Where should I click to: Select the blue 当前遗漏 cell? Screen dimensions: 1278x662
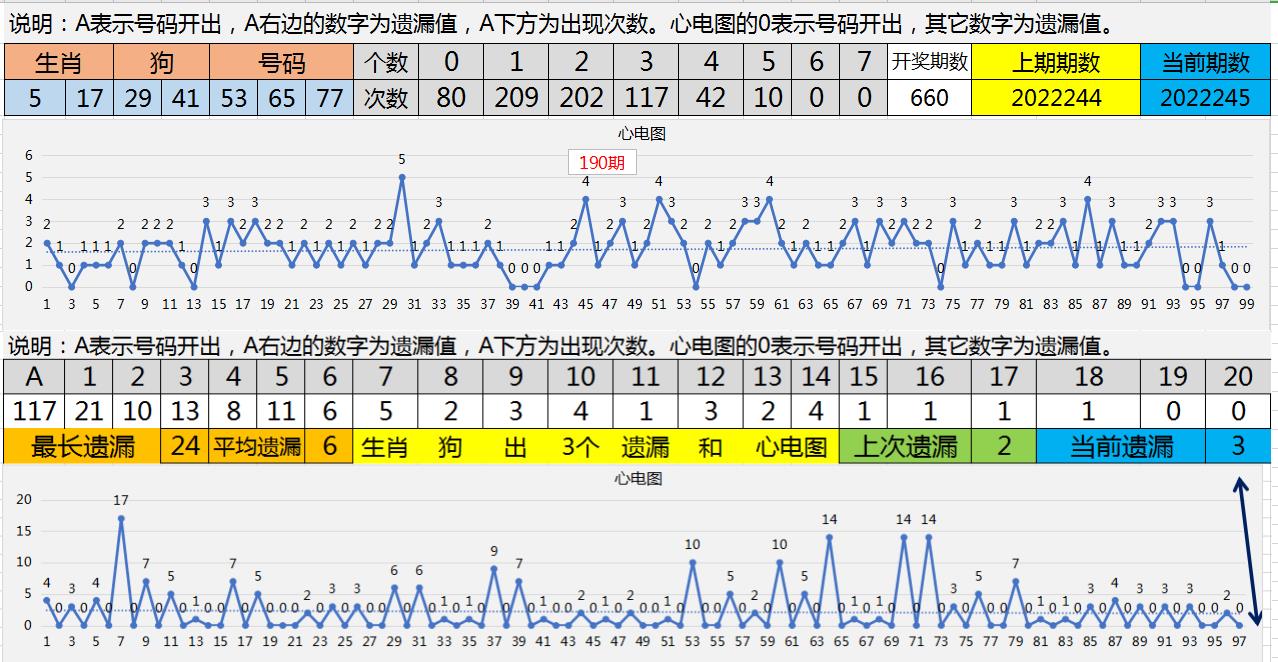1120,446
